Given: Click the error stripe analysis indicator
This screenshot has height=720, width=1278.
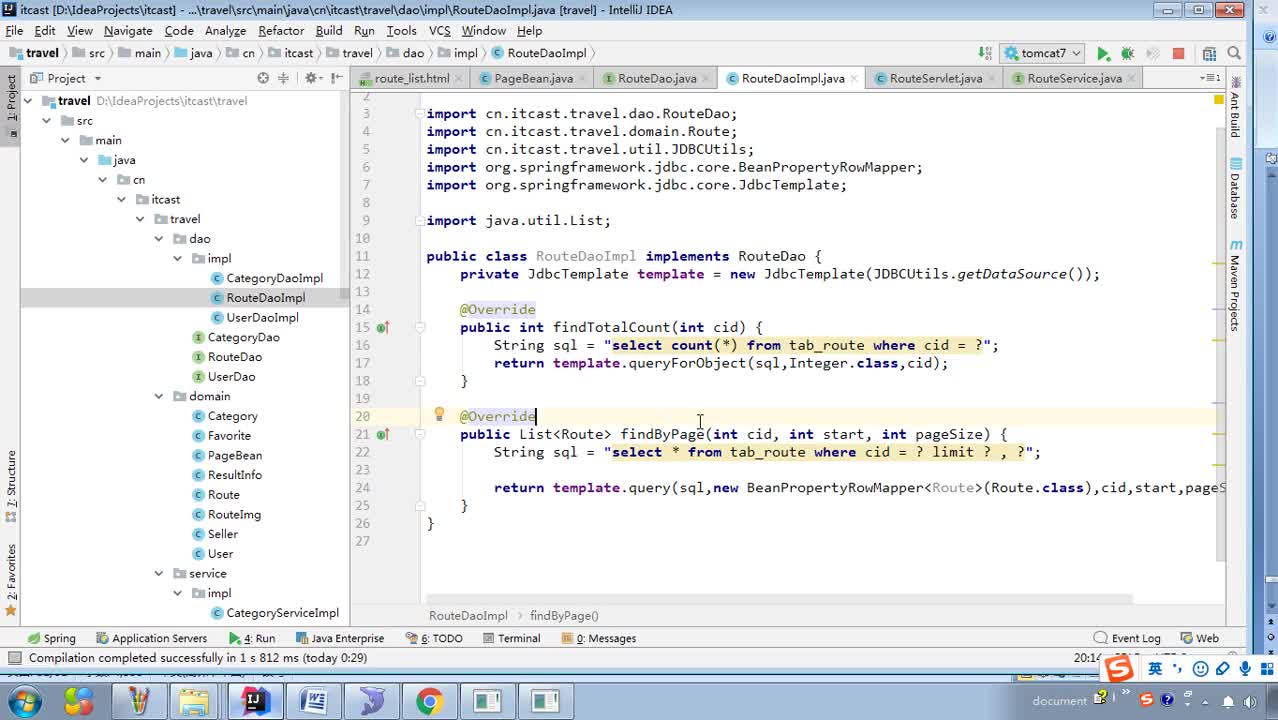Looking at the screenshot, I should 1219,100.
